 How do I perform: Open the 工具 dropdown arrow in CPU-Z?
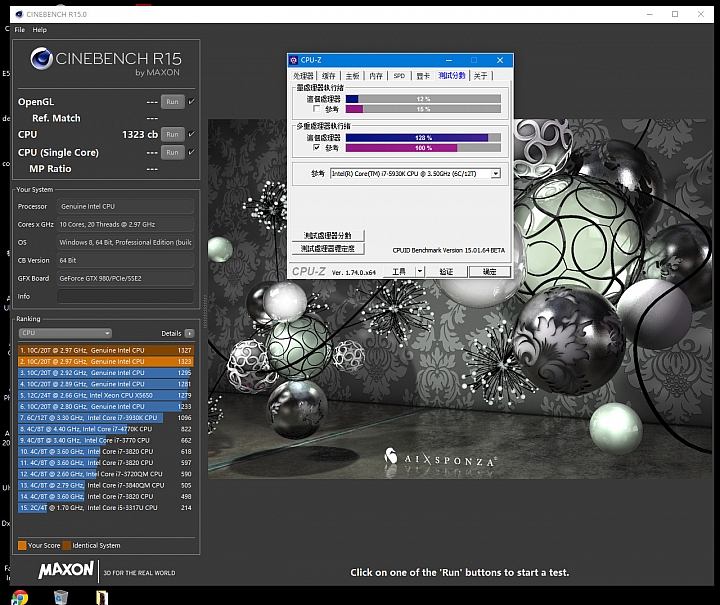420,271
